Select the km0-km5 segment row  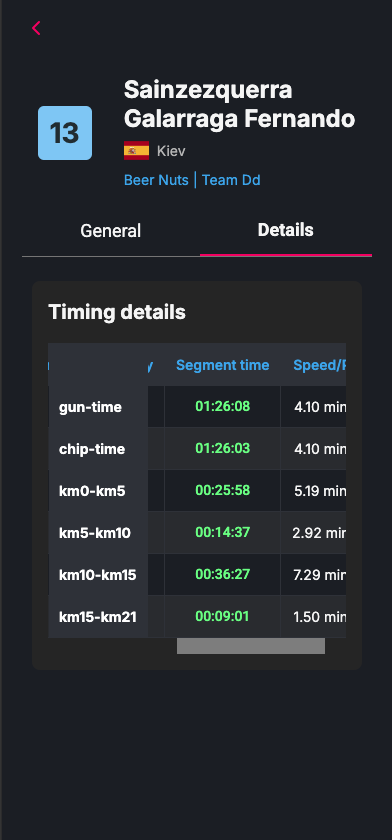(x=197, y=491)
